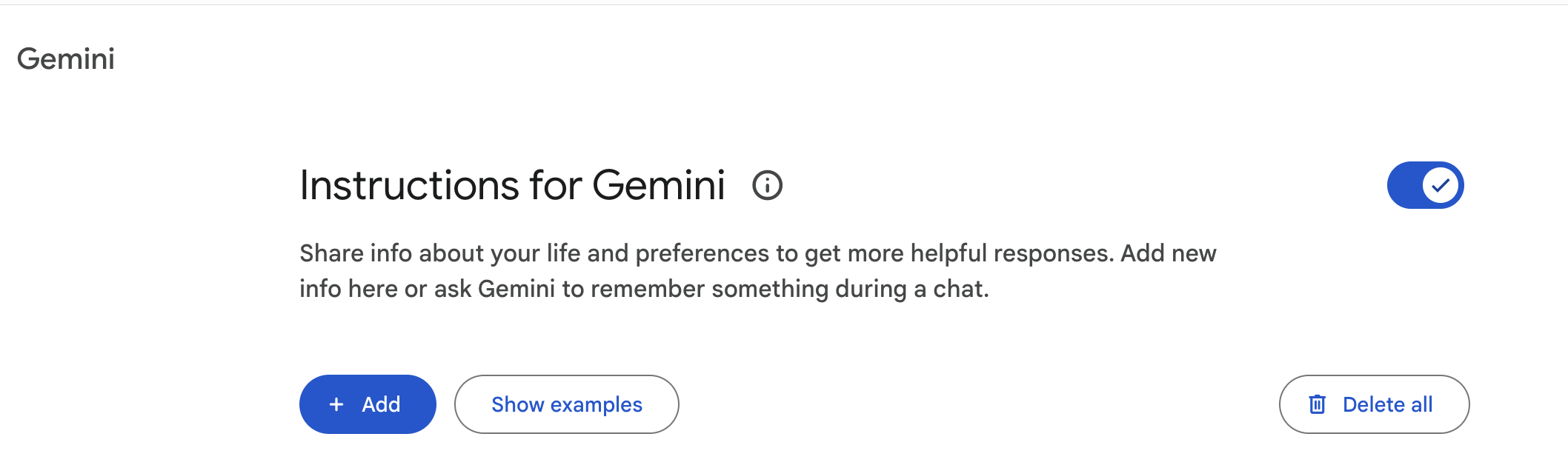Click the word 'examples' in Show examples
This screenshot has height=468, width=1568.
pyautogui.click(x=597, y=404)
